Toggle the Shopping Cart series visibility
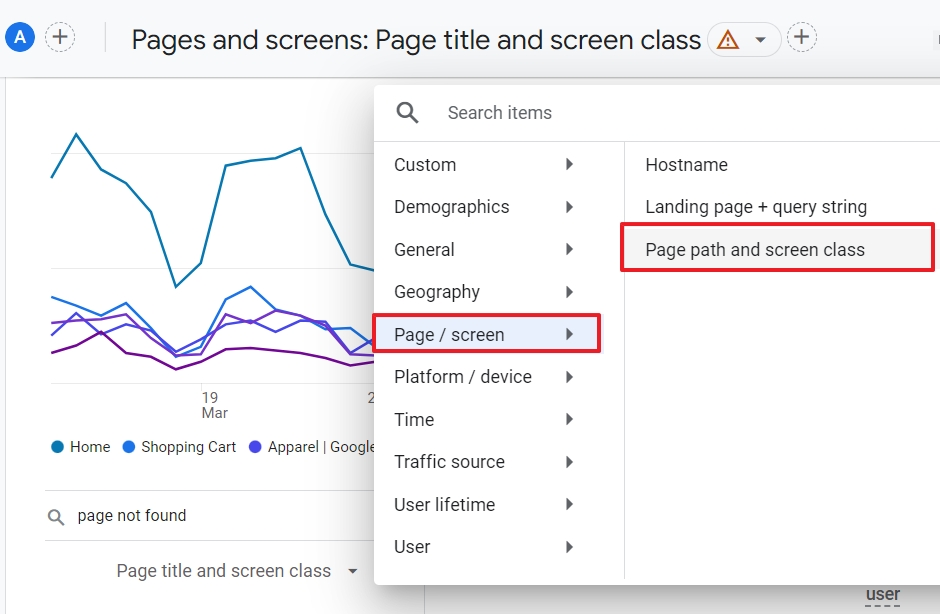The width and height of the screenshot is (940, 614). [179, 447]
